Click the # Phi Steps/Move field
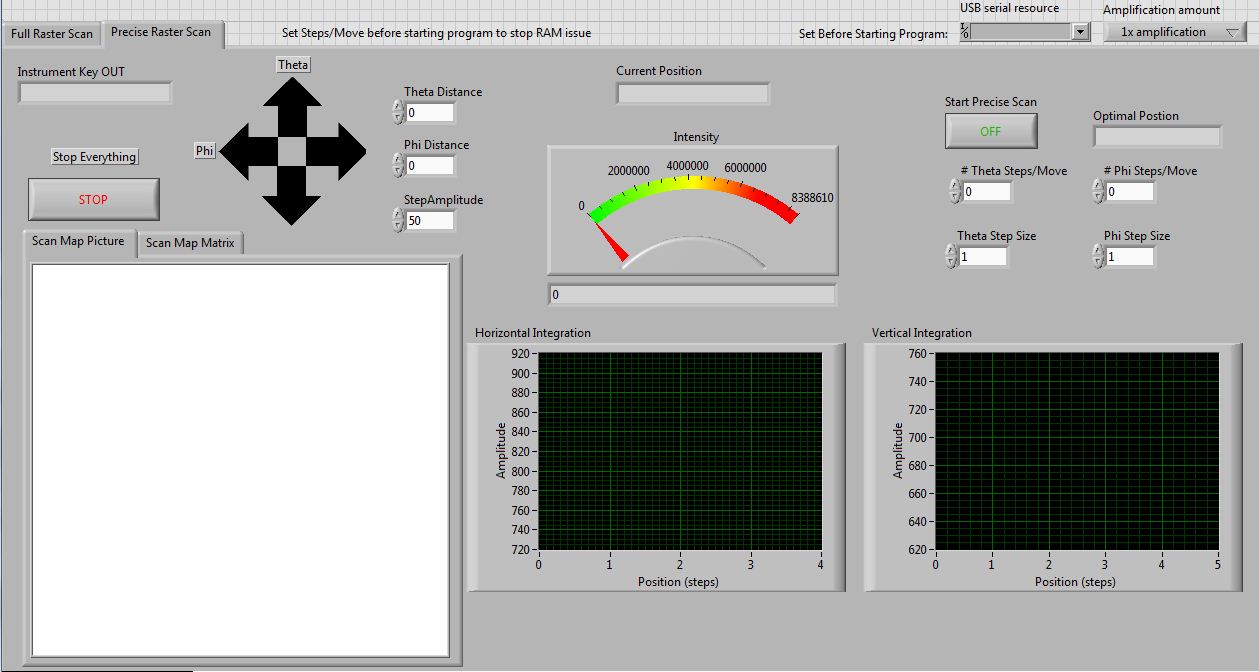 (x=1130, y=192)
